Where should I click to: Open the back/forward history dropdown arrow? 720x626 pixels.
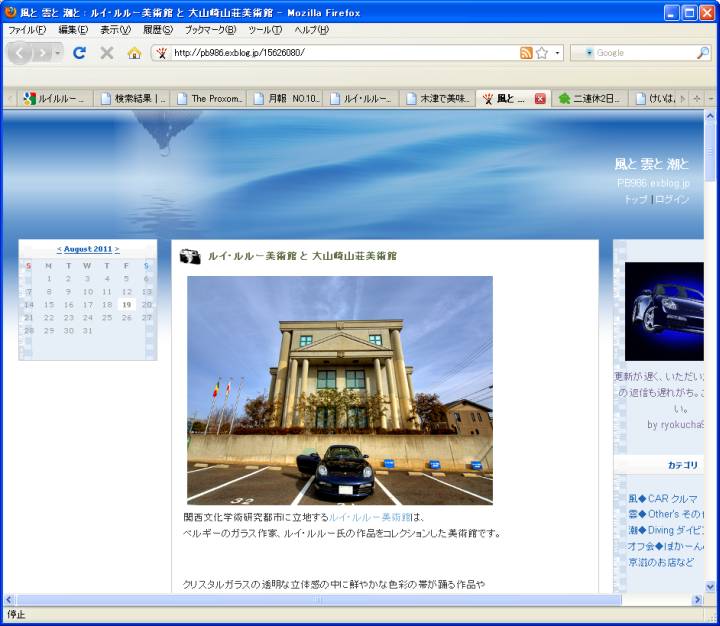pyautogui.click(x=58, y=53)
